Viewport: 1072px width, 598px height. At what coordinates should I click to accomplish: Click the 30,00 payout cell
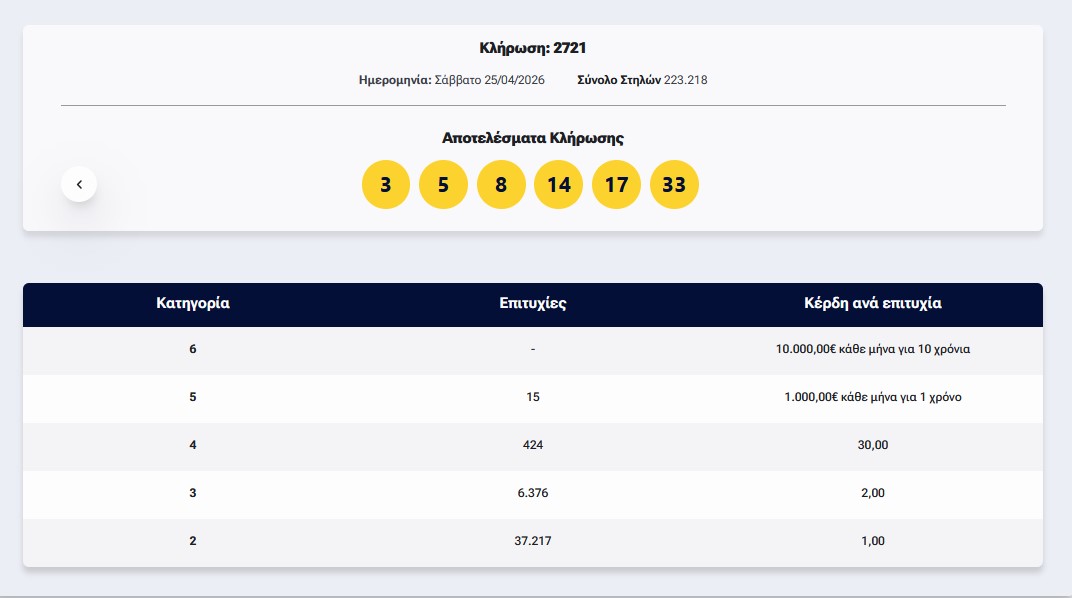pyautogui.click(x=873, y=445)
